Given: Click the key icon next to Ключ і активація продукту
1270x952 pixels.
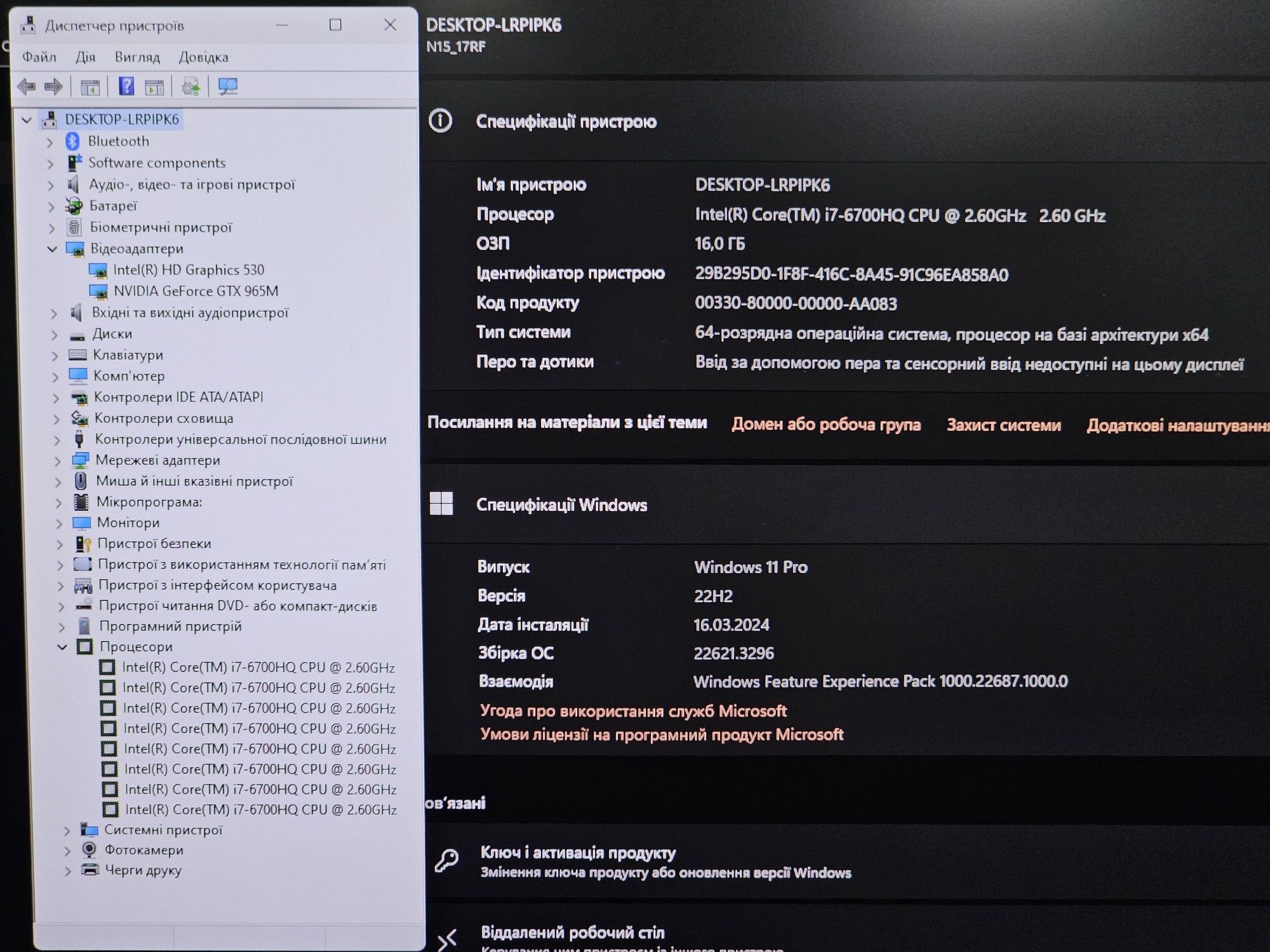Looking at the screenshot, I should click(446, 861).
